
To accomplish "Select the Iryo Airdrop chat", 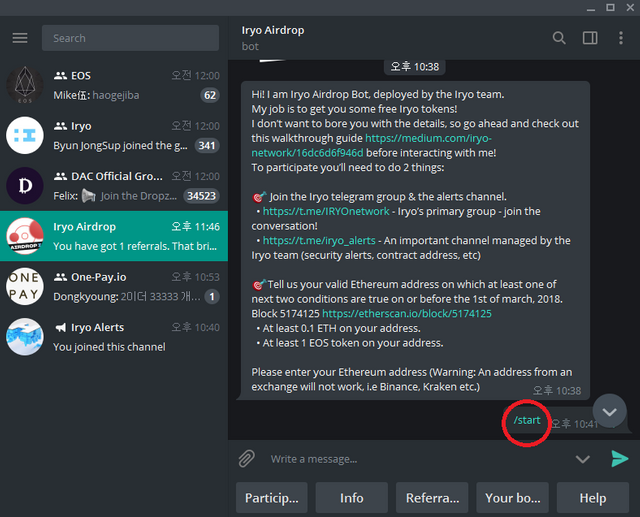I will click(x=114, y=236).
